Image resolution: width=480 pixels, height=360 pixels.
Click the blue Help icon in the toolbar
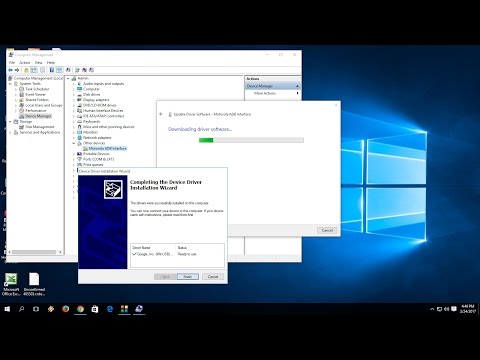tap(52, 70)
